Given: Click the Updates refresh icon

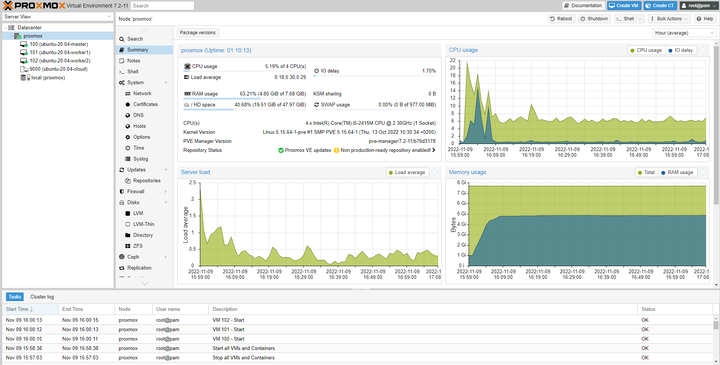Looking at the screenshot, I should point(122,170).
